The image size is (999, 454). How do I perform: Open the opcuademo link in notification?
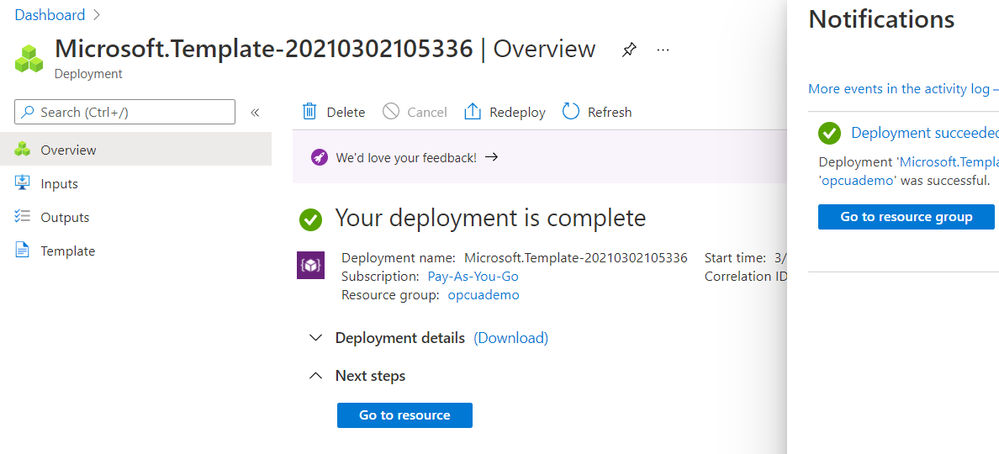[x=858, y=180]
